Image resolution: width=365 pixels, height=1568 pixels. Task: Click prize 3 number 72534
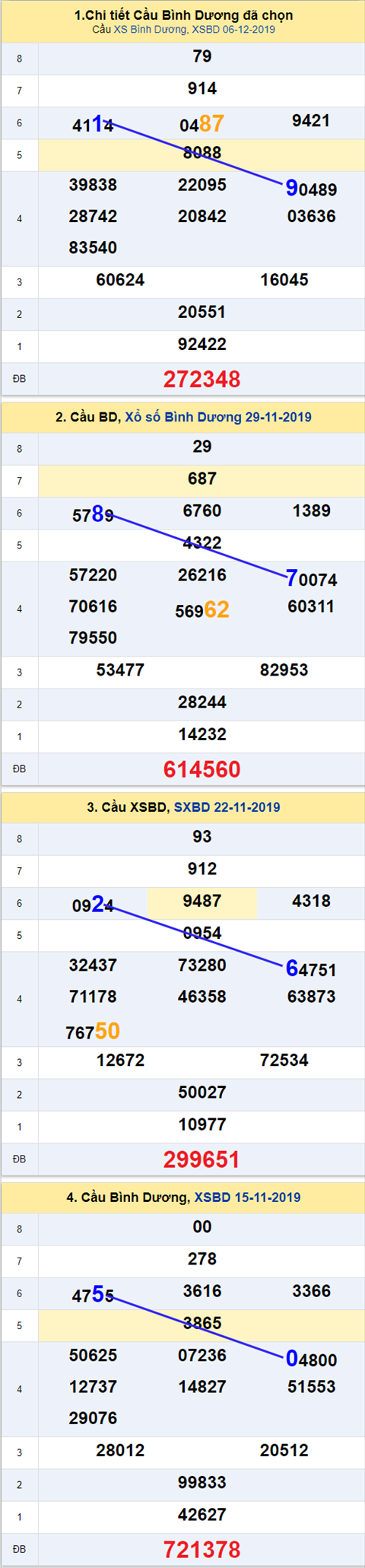tap(284, 1061)
